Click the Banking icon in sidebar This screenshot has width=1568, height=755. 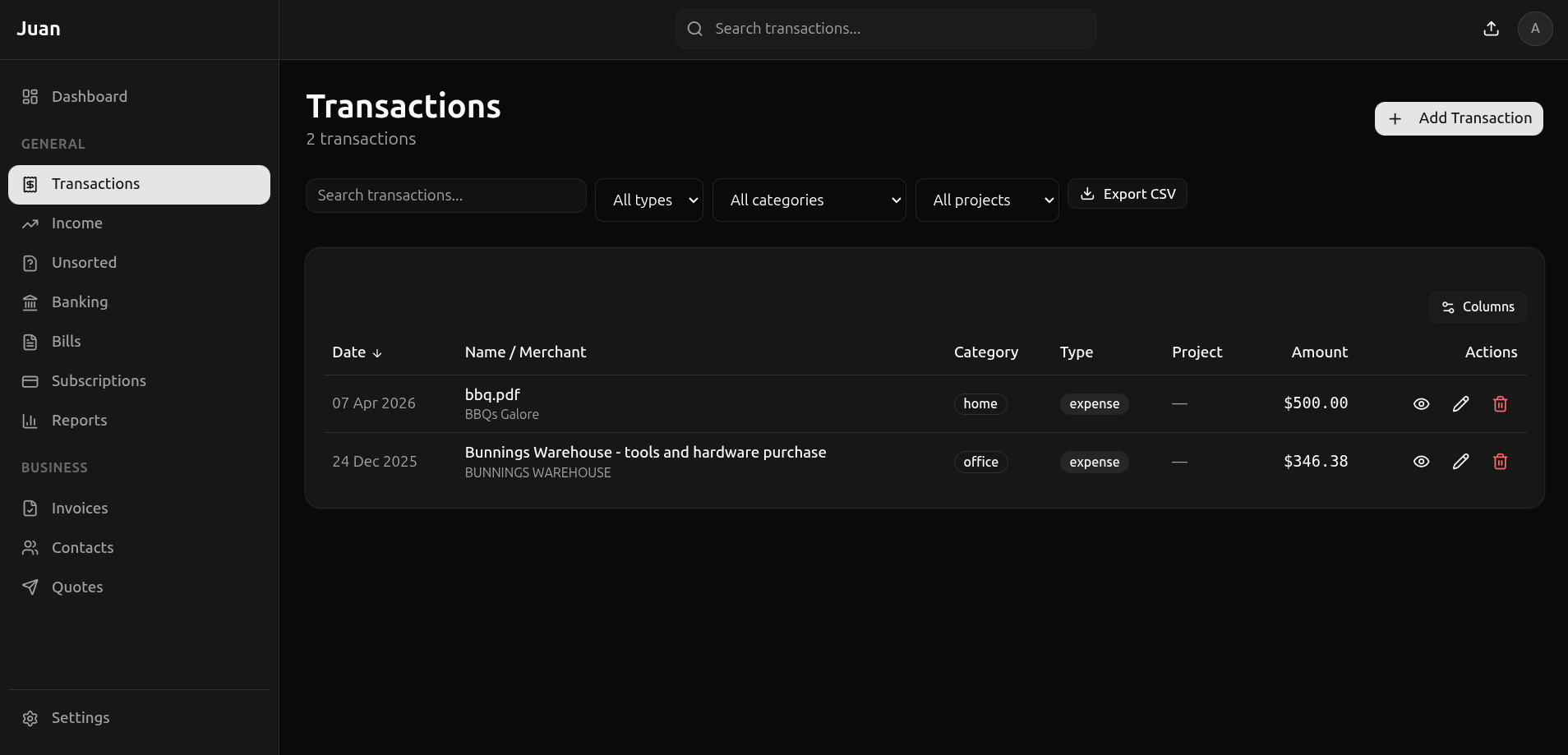tap(30, 302)
